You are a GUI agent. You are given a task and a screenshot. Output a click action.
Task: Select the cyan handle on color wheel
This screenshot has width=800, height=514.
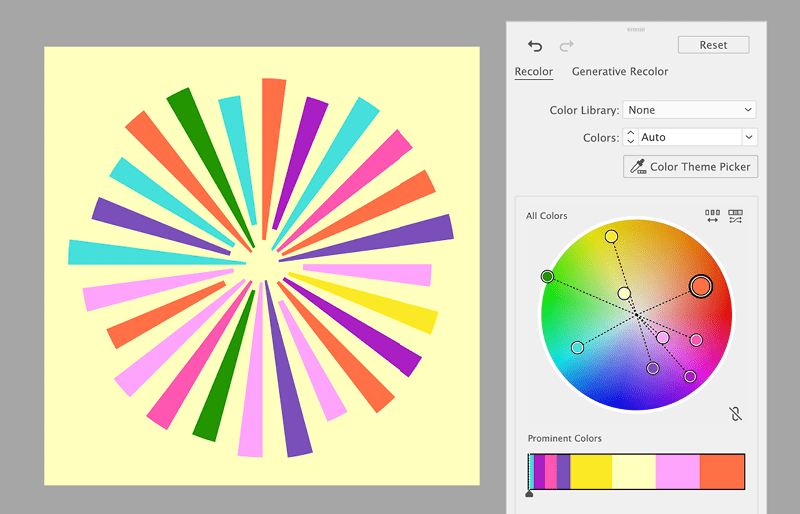[x=577, y=348]
